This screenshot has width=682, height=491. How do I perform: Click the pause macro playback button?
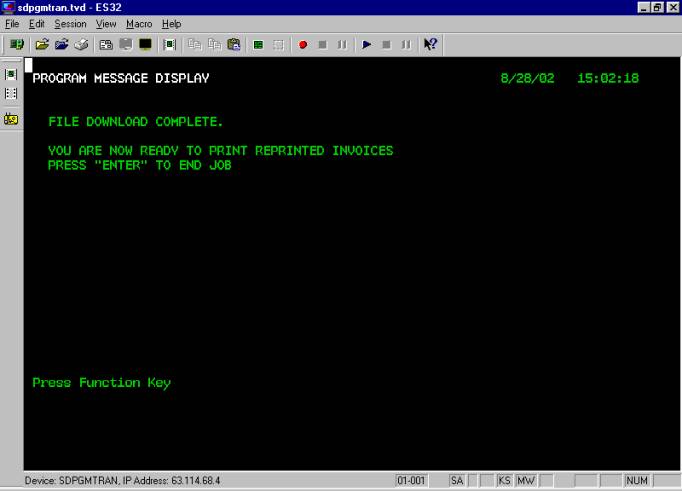pyautogui.click(x=406, y=44)
